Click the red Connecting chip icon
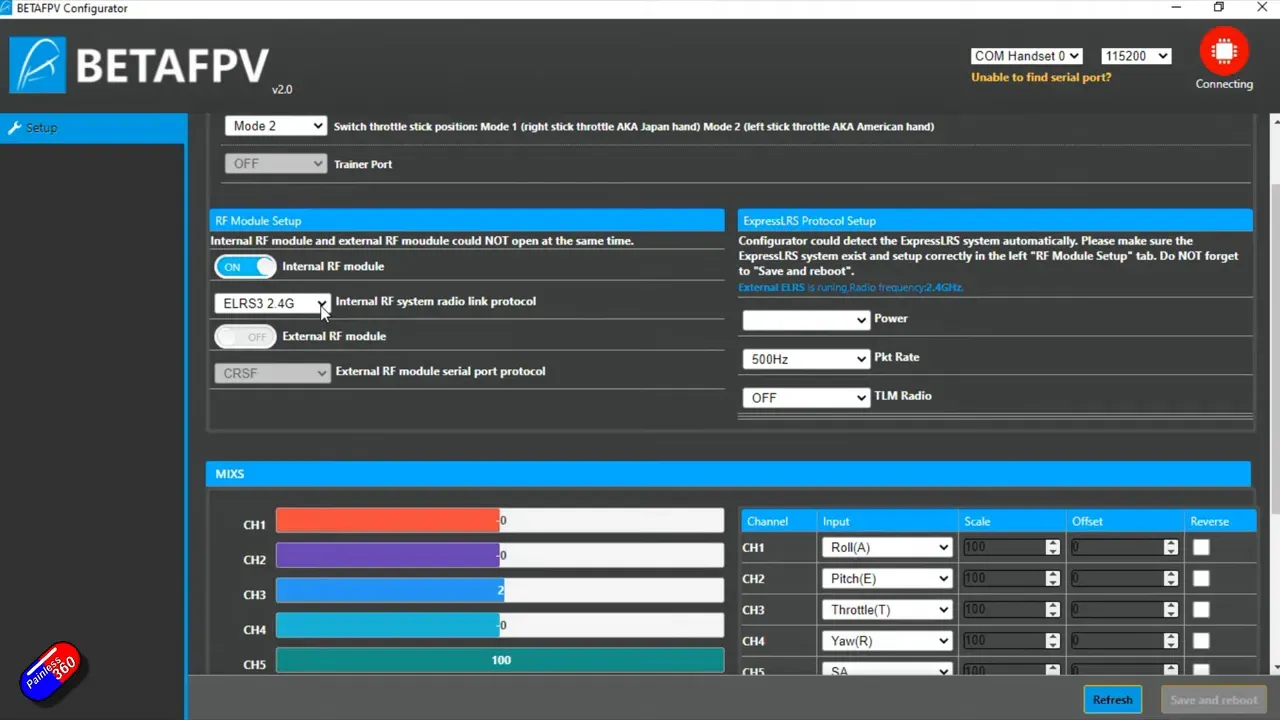Image resolution: width=1280 pixels, height=720 pixels. click(x=1224, y=52)
